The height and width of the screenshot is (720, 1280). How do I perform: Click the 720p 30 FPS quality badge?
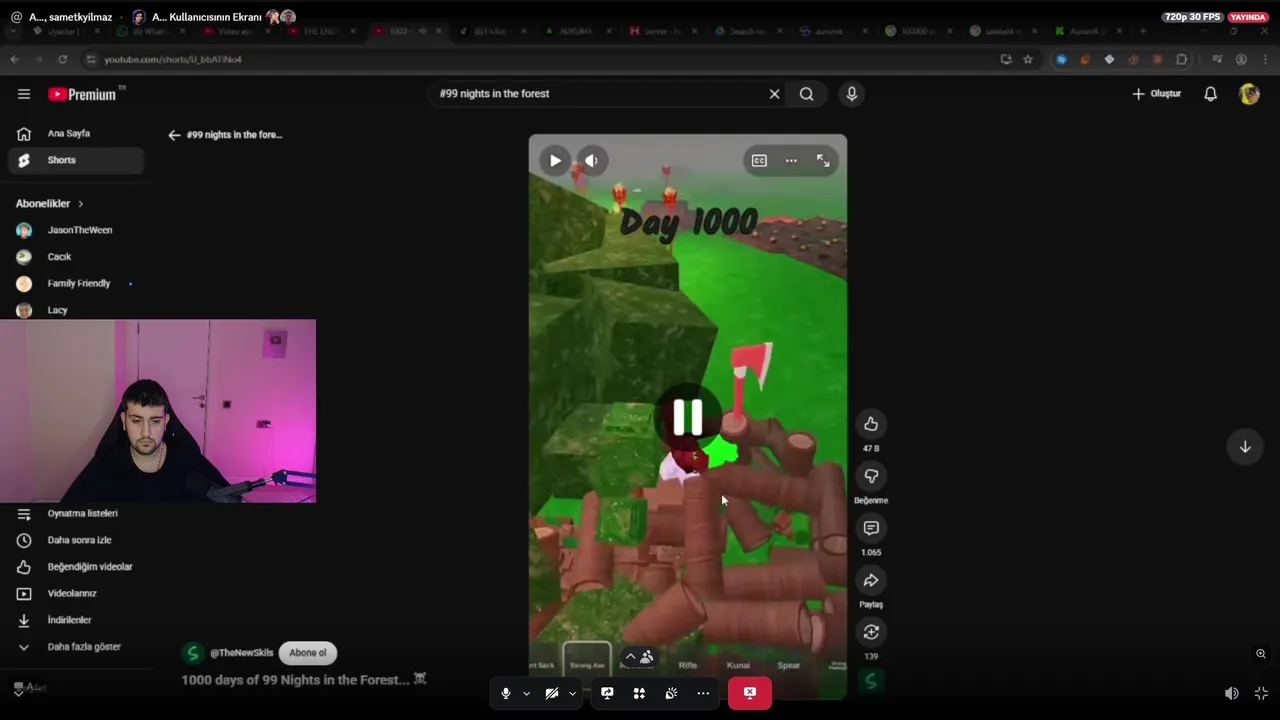[1192, 17]
